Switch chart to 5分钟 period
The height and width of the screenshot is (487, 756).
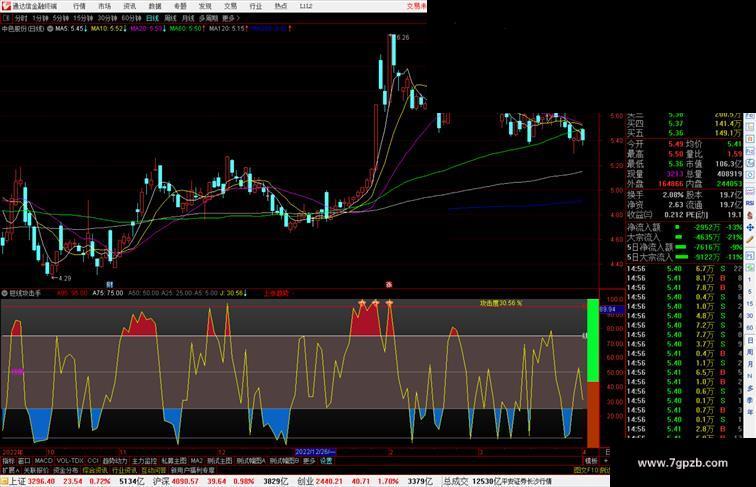point(61,18)
